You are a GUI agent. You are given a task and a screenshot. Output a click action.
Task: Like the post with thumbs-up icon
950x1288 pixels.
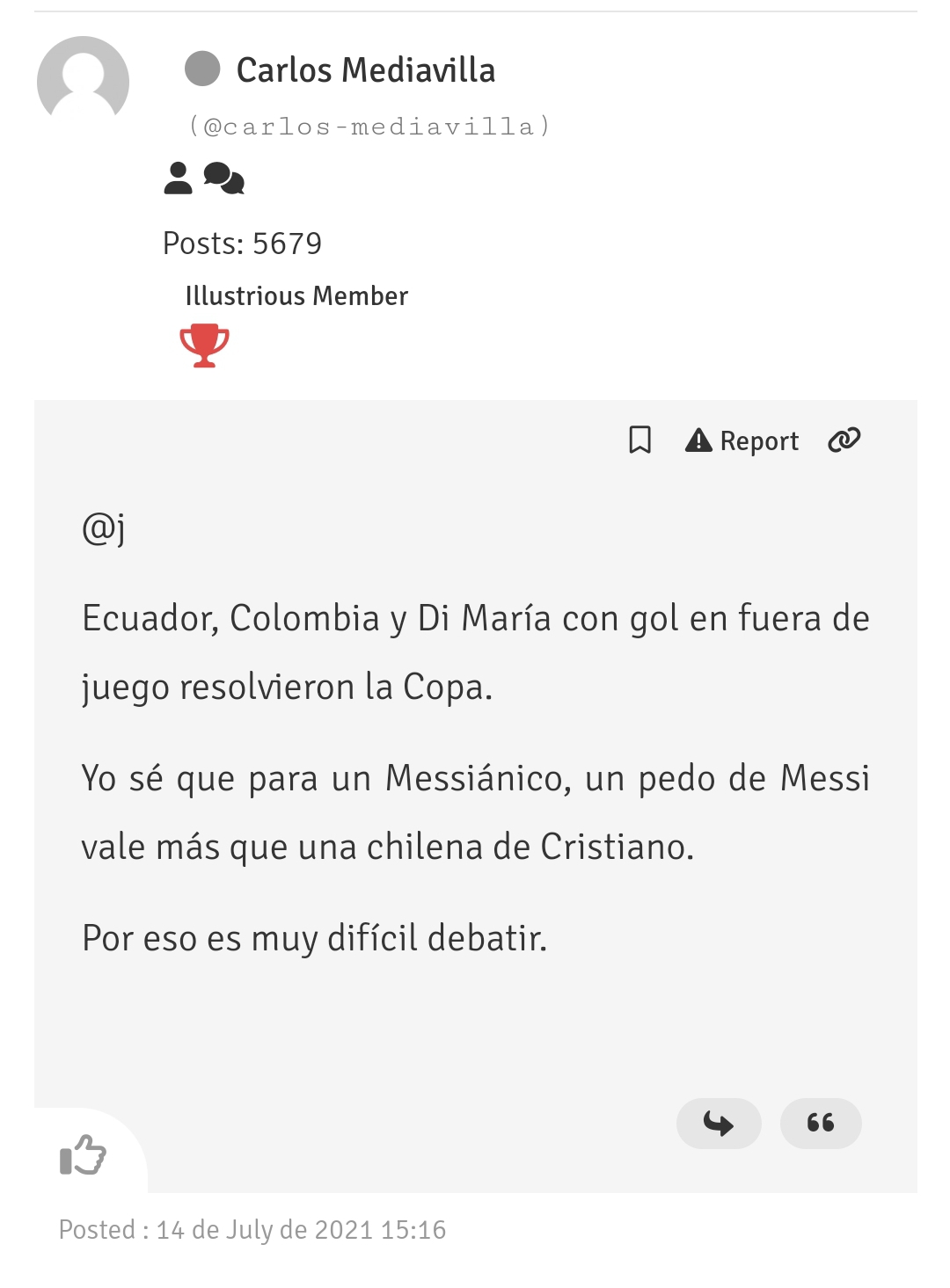[x=83, y=1154]
